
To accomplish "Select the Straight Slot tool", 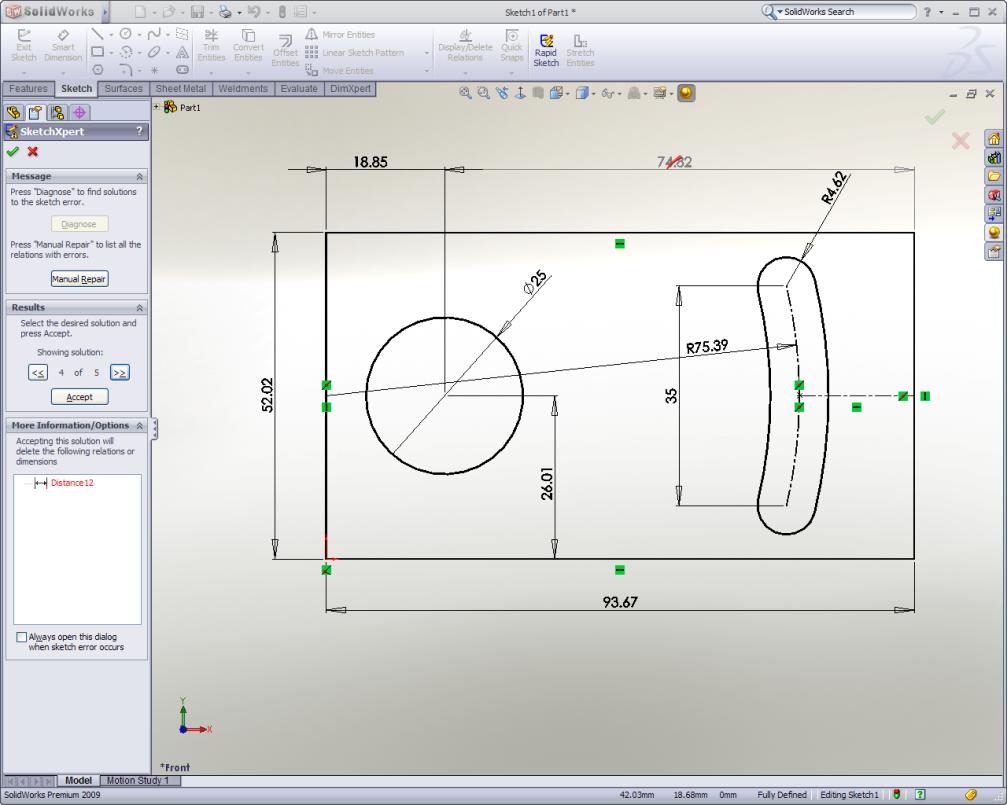I will (x=183, y=69).
